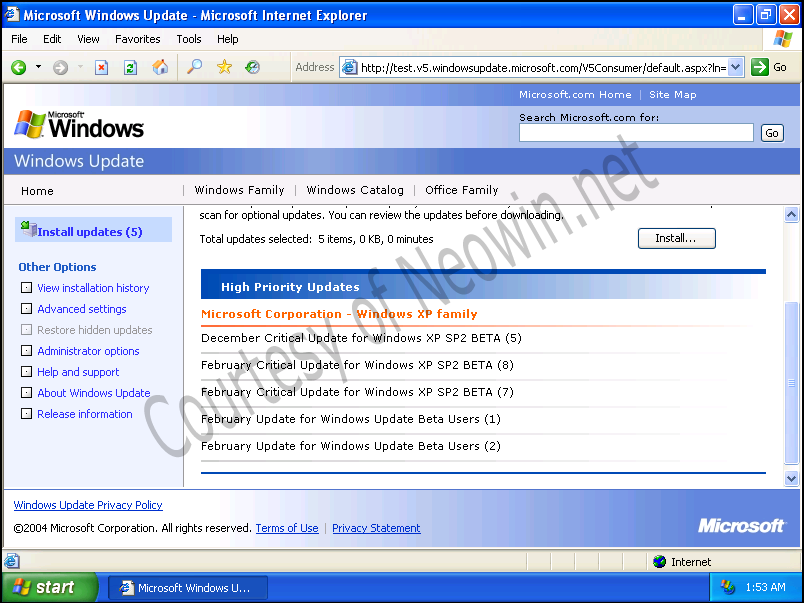Open the File menu
Viewport: 804px width, 603px height.
coord(19,39)
